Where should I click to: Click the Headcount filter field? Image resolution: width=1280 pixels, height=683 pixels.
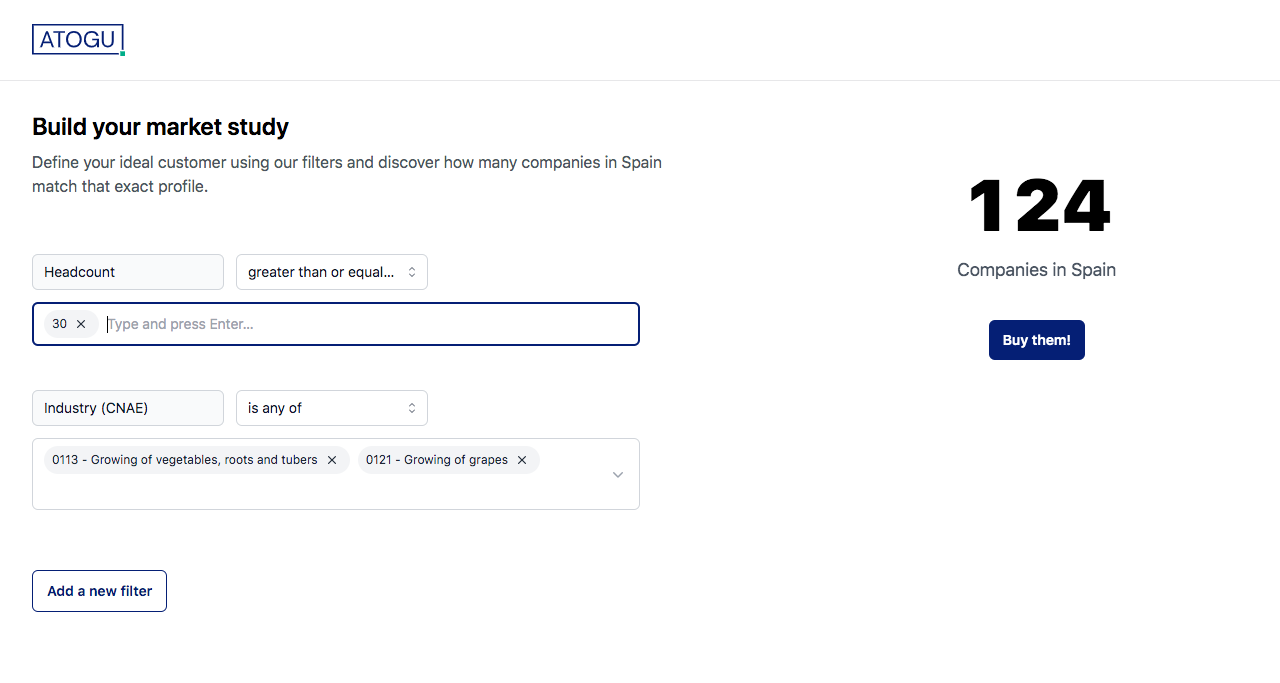point(128,272)
